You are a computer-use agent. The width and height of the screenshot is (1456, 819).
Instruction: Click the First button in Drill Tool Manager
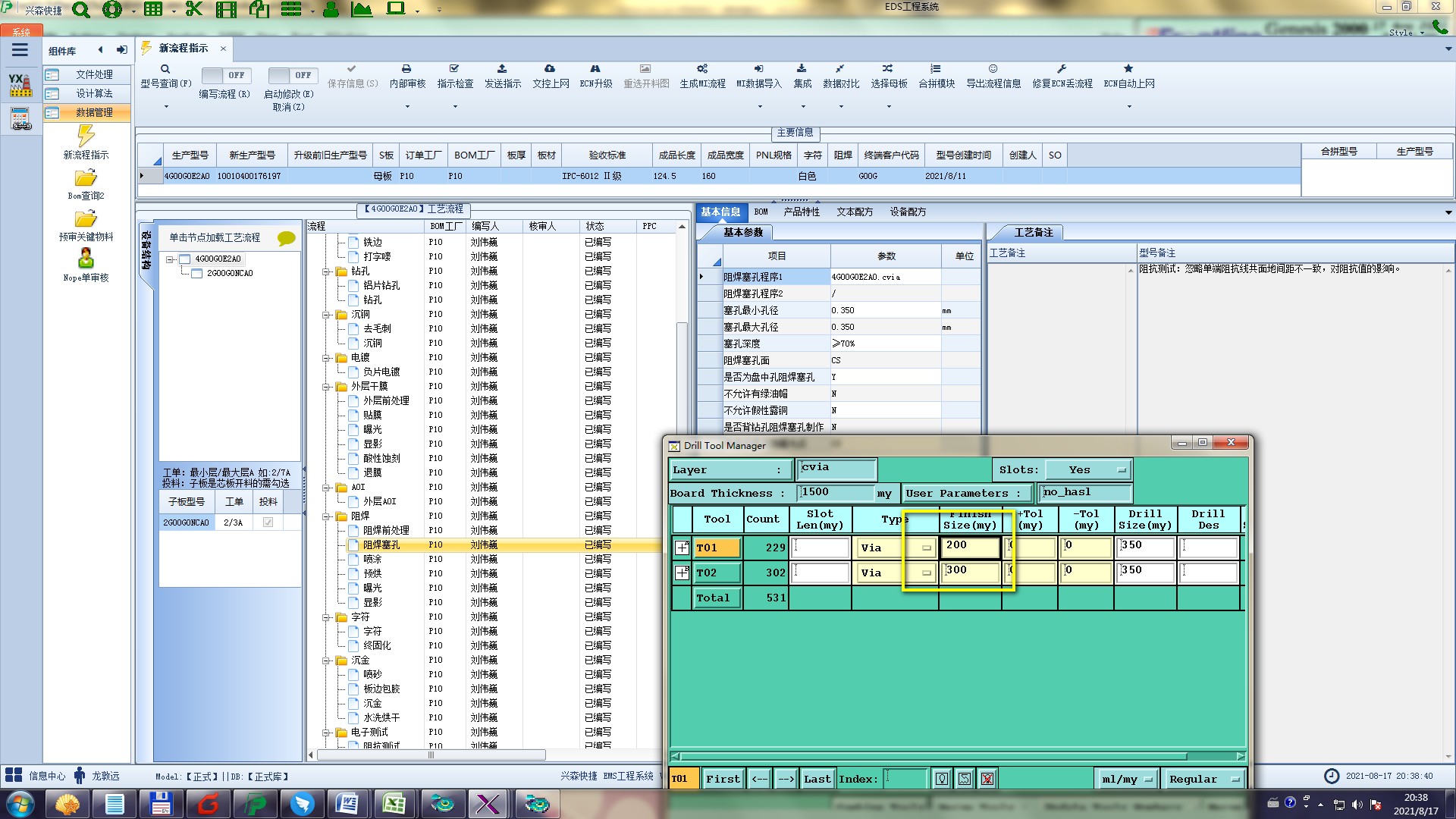(x=722, y=779)
